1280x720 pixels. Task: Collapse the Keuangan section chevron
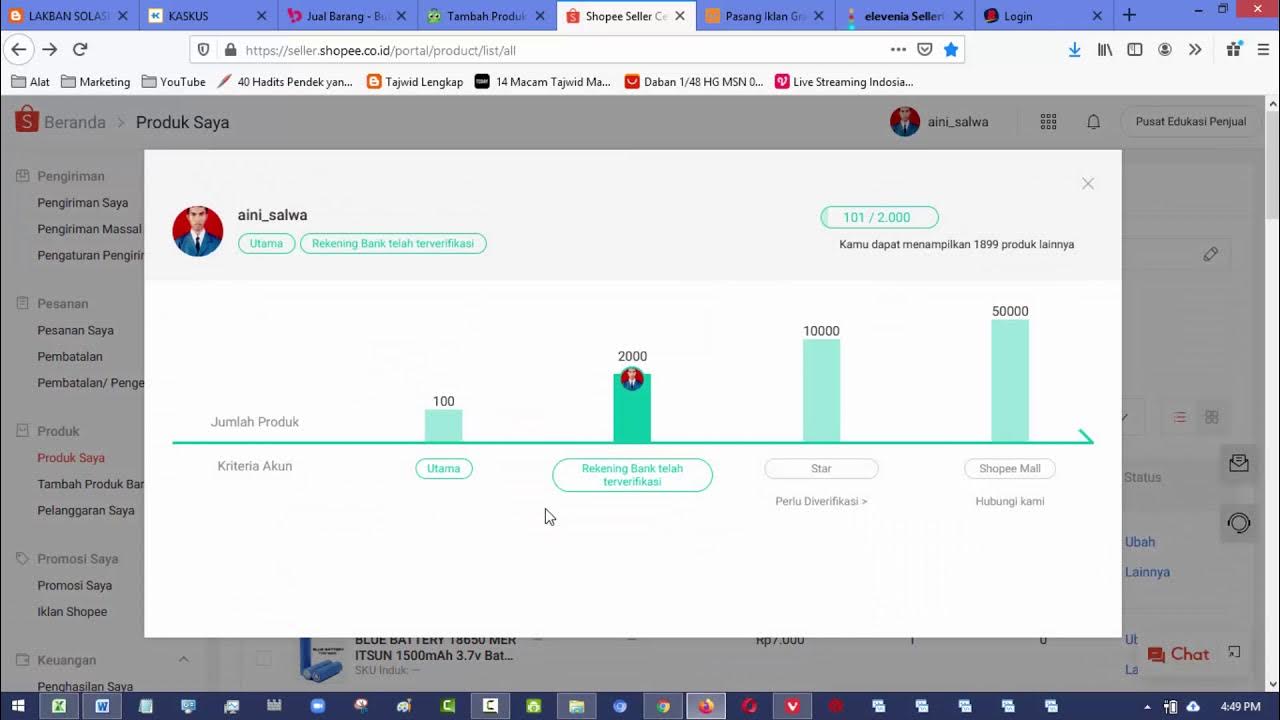pos(183,660)
